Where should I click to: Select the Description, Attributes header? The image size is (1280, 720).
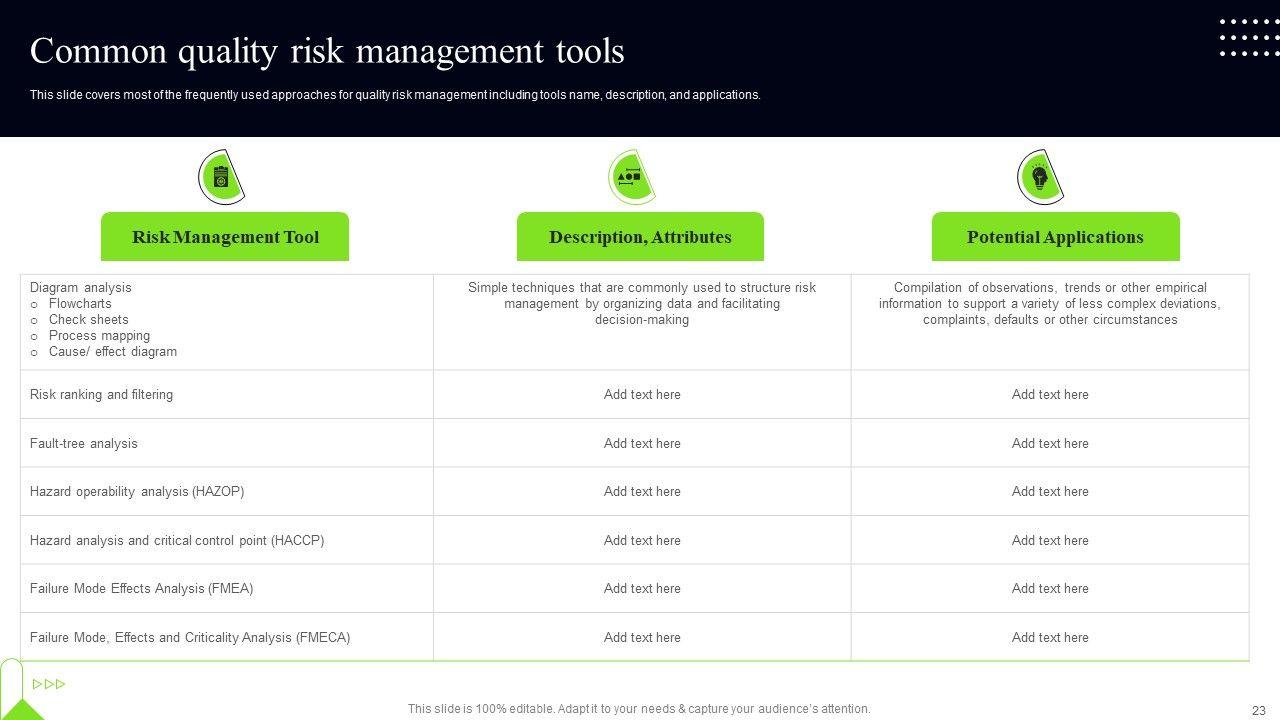[640, 237]
